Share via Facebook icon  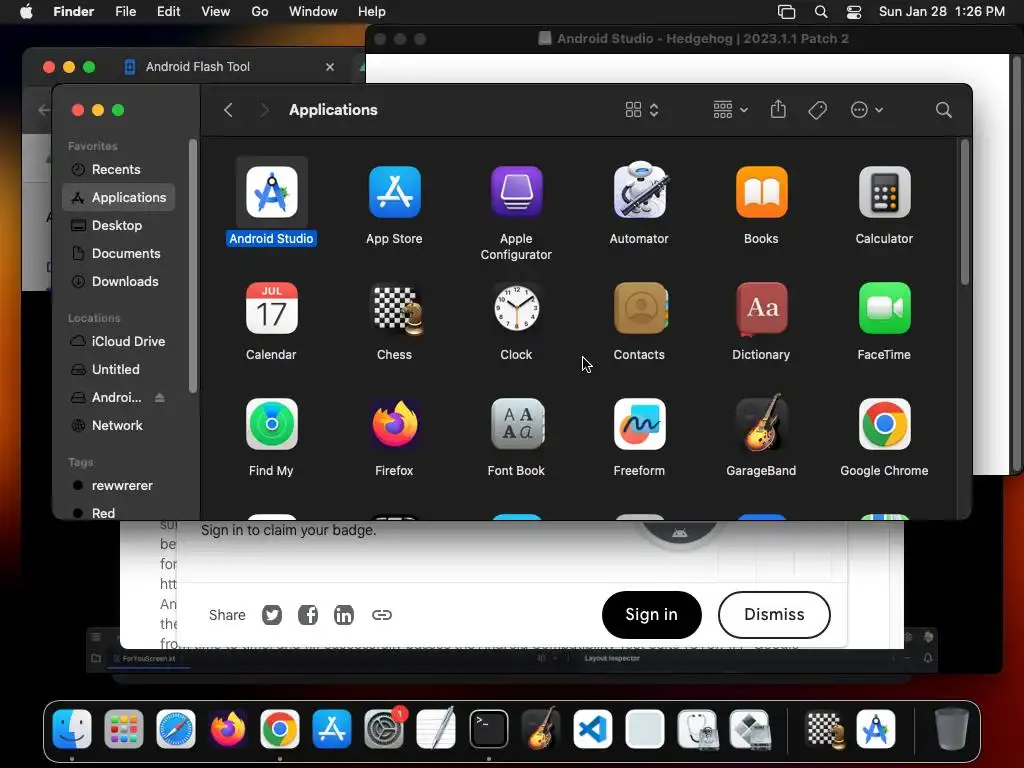308,615
